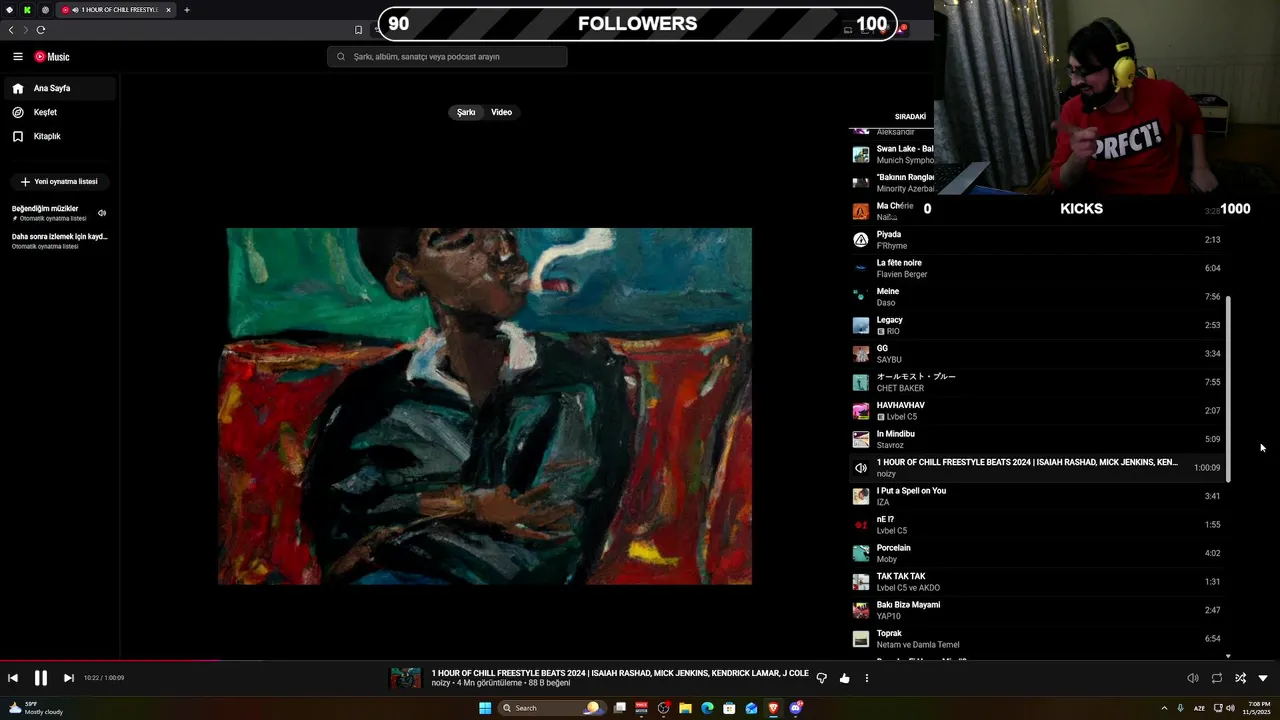Play La fête noire by Flavien Berger

[1036, 268]
